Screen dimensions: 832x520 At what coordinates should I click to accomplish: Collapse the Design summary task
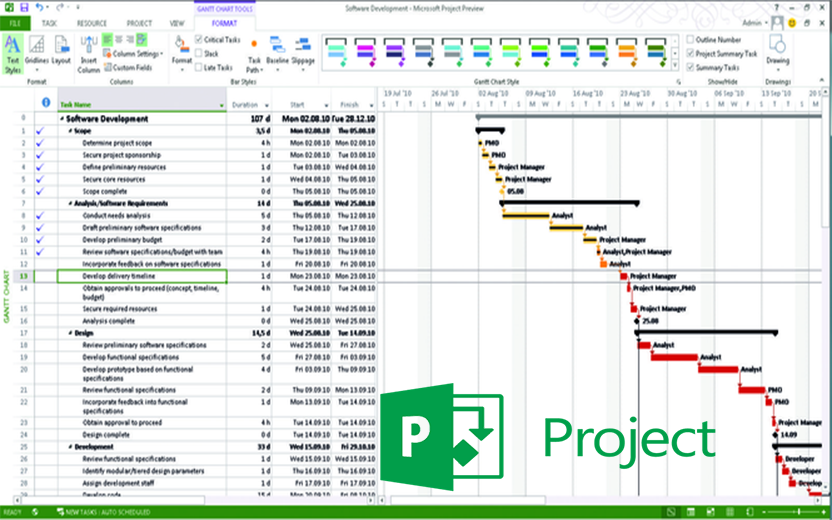click(x=71, y=333)
